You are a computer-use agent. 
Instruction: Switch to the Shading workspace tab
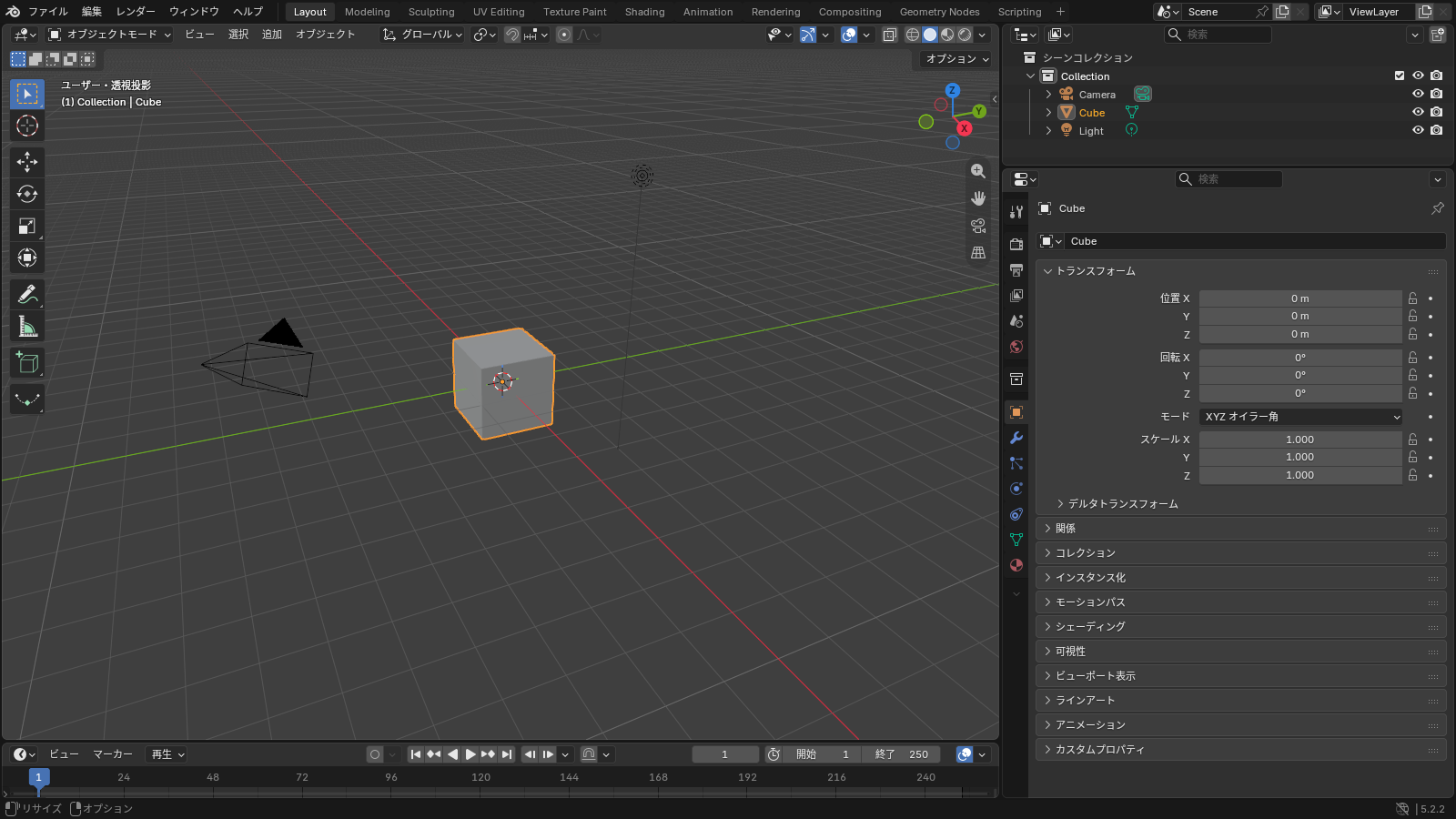click(644, 12)
